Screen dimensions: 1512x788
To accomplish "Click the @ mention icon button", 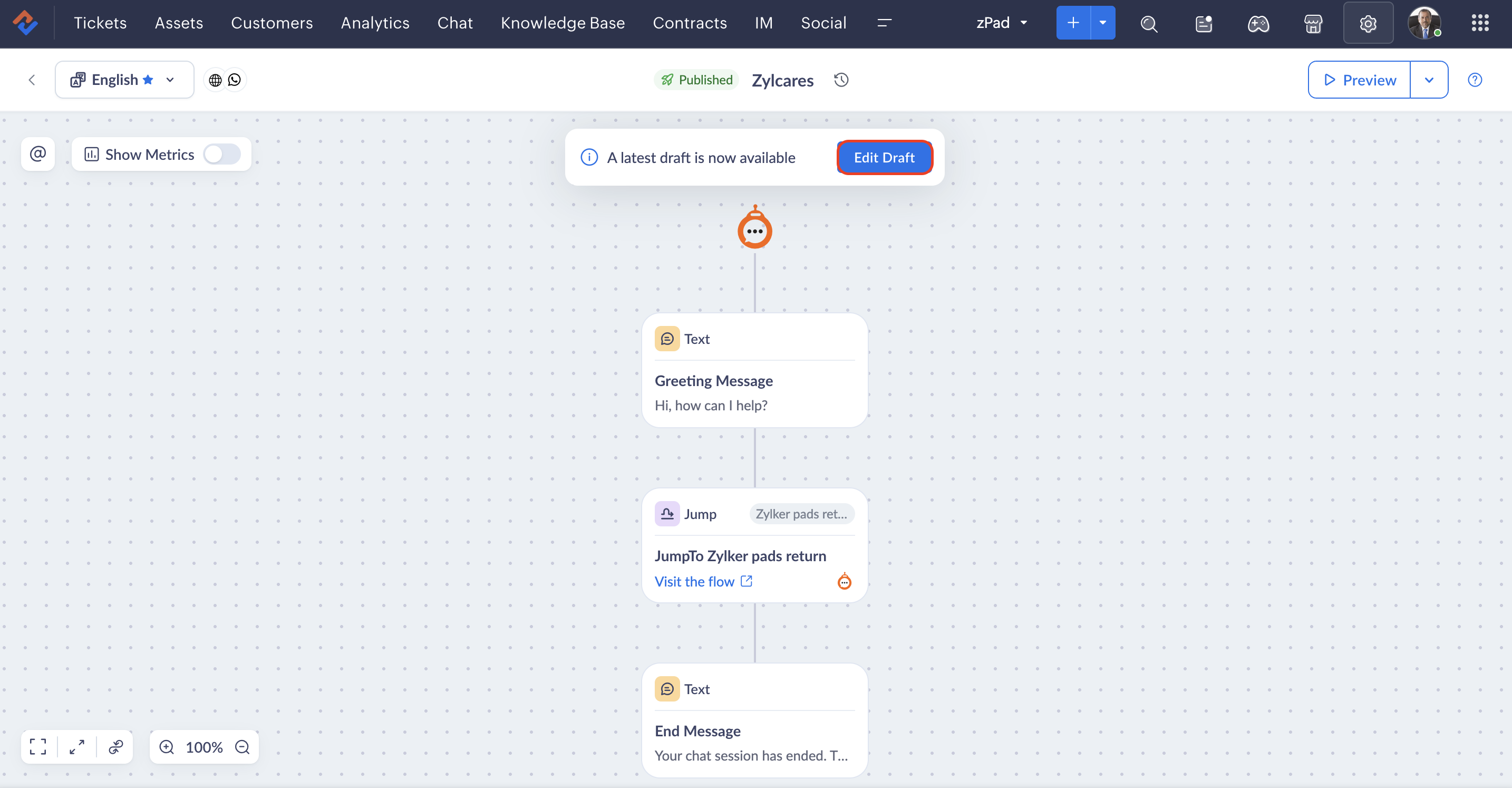I will click(x=38, y=154).
